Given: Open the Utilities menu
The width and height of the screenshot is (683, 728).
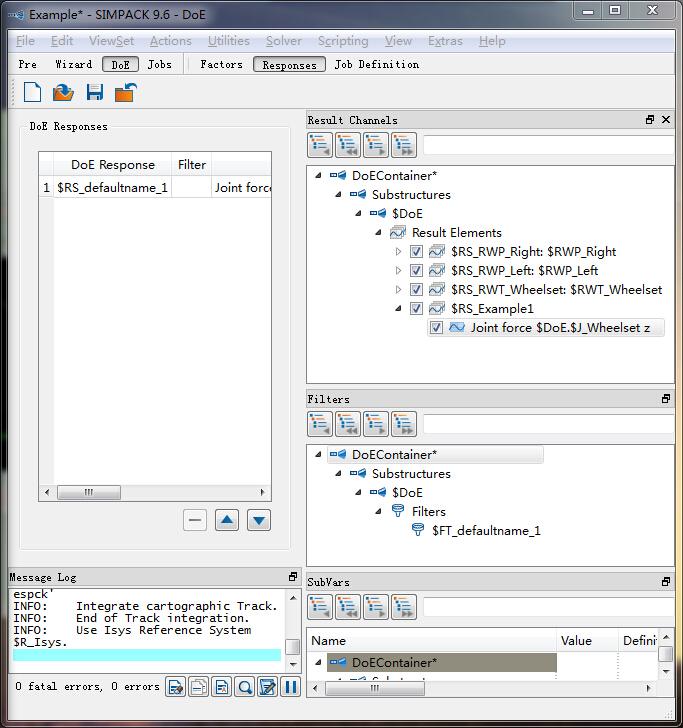Looking at the screenshot, I should coord(228,41).
